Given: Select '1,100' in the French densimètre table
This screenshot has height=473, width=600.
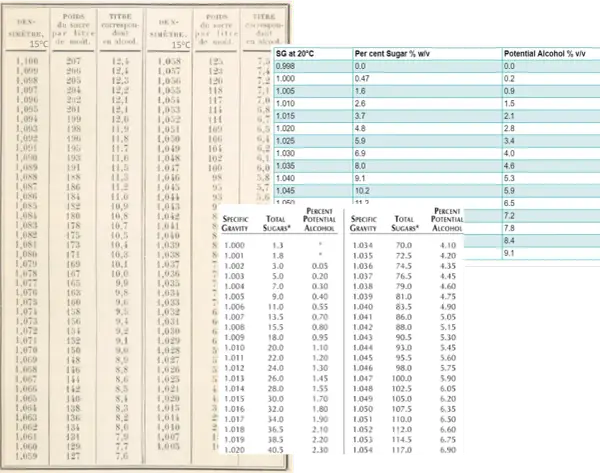Looking at the screenshot, I should pyautogui.click(x=27, y=61).
